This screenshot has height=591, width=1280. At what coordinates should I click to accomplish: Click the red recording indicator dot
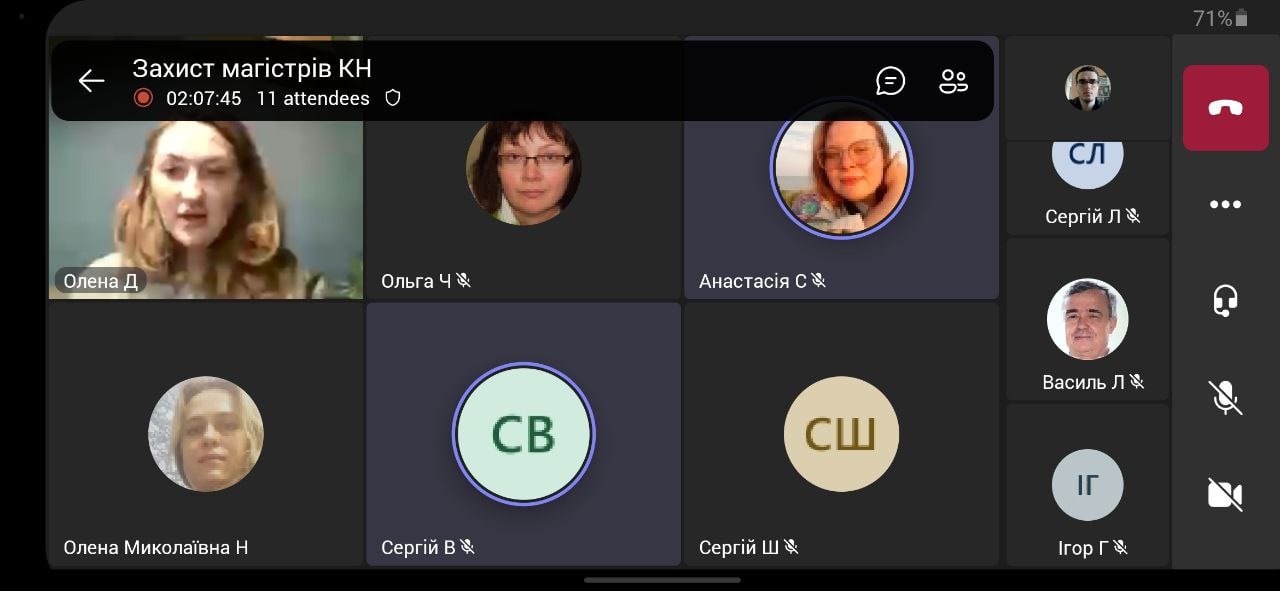click(x=143, y=98)
